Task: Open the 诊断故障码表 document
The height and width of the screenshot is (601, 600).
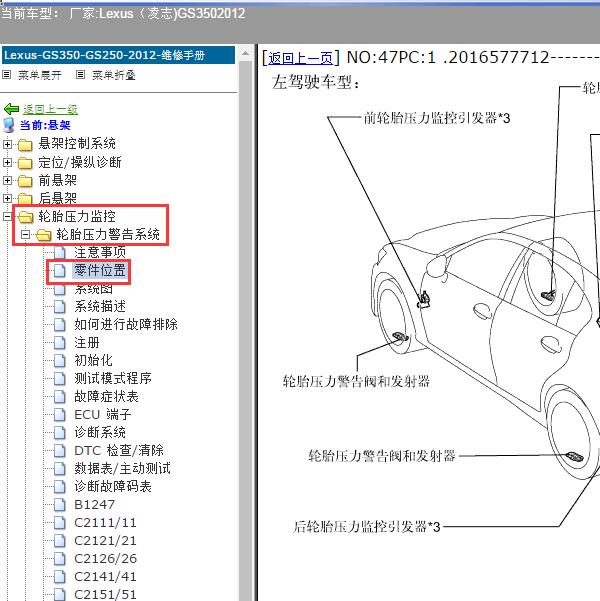Action: pyautogui.click(x=113, y=487)
